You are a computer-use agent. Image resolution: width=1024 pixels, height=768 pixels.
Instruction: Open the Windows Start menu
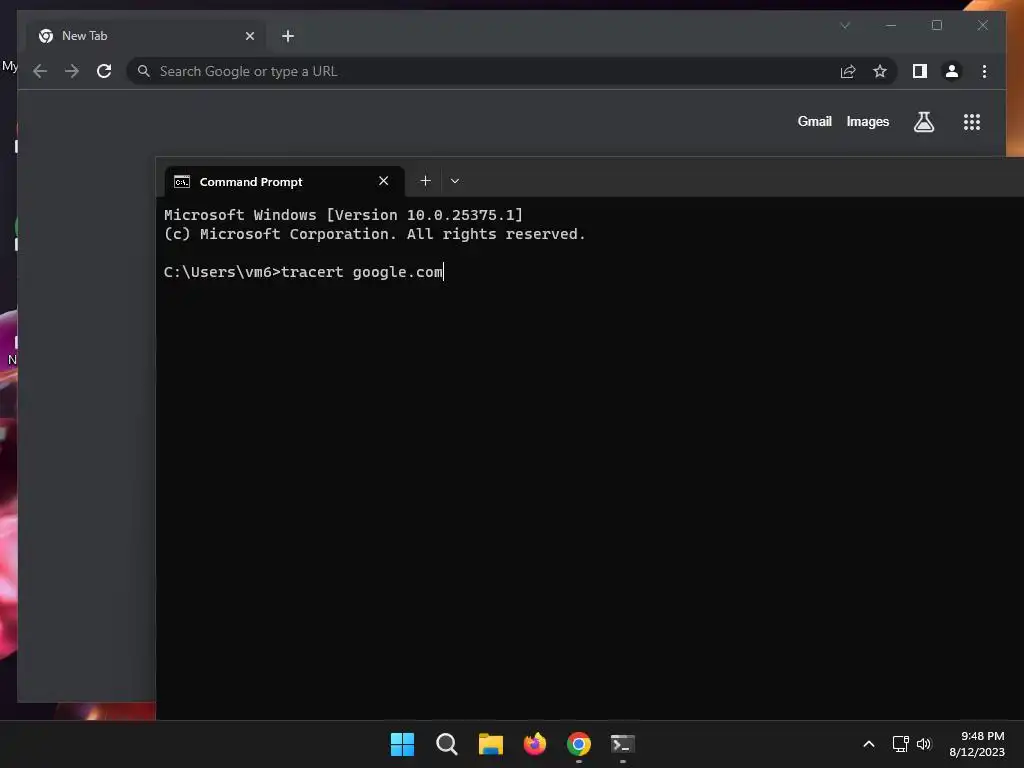click(x=402, y=744)
